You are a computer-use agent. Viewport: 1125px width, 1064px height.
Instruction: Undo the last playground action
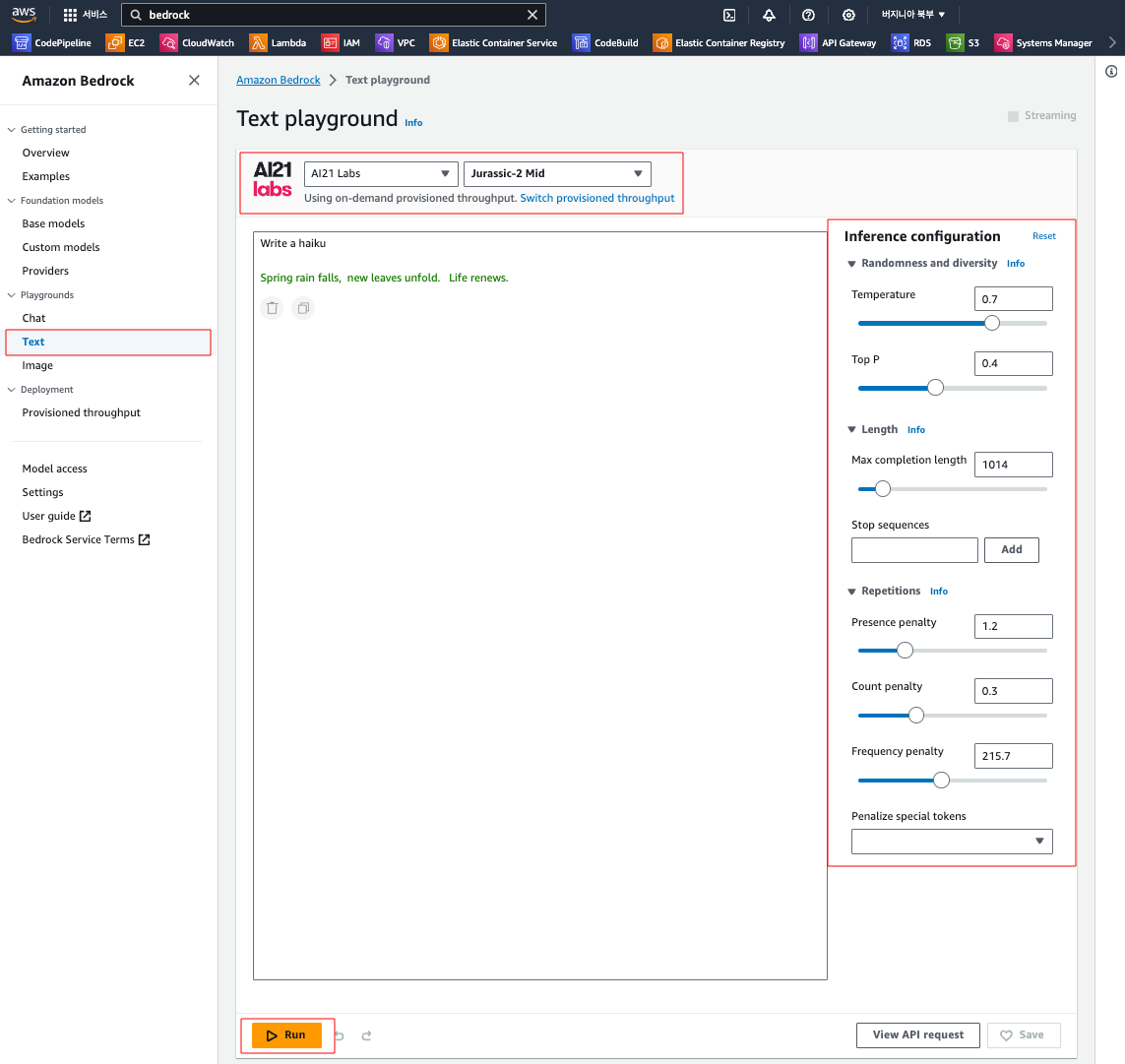340,1035
